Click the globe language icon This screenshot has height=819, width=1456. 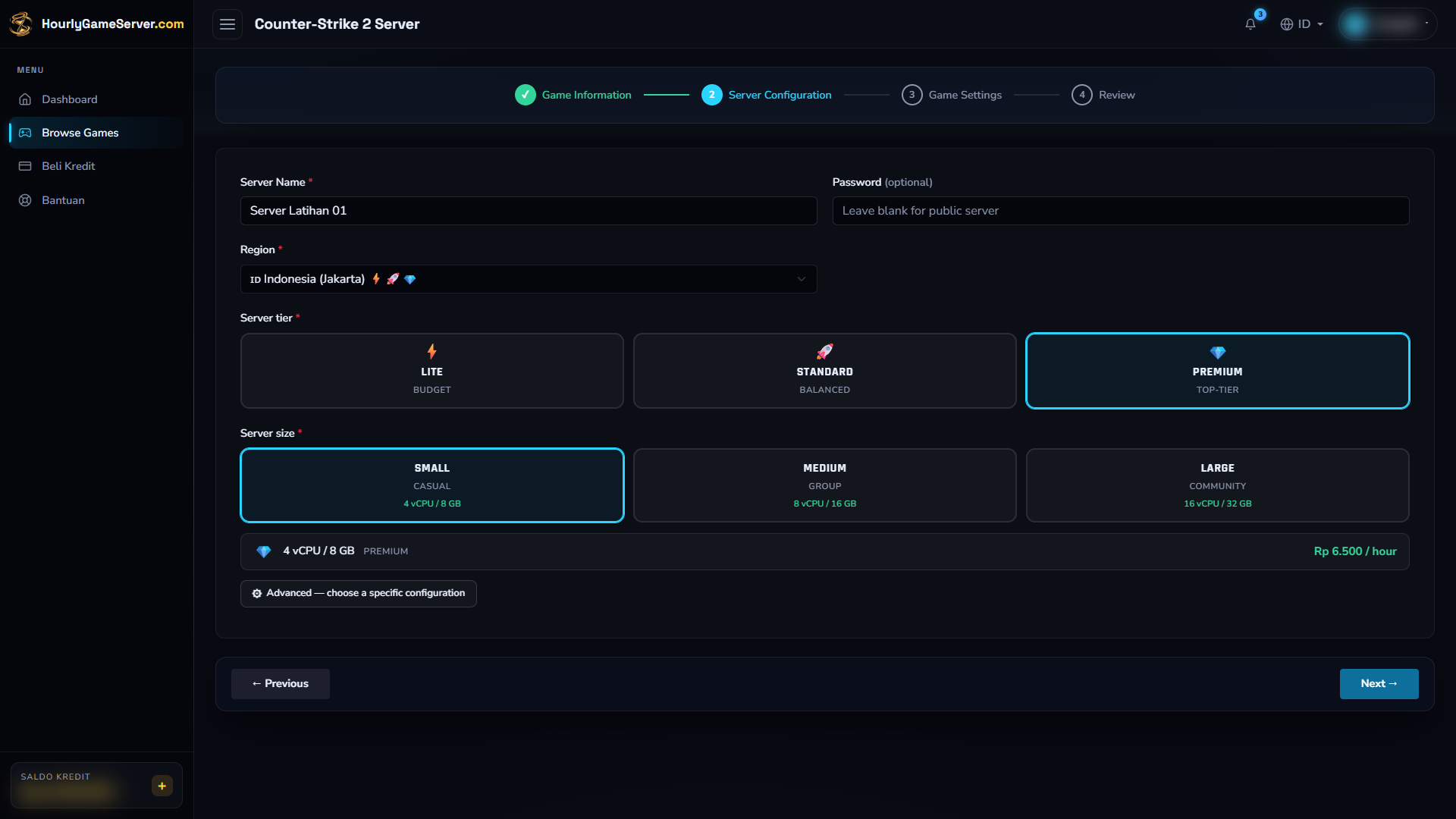pyautogui.click(x=1287, y=24)
